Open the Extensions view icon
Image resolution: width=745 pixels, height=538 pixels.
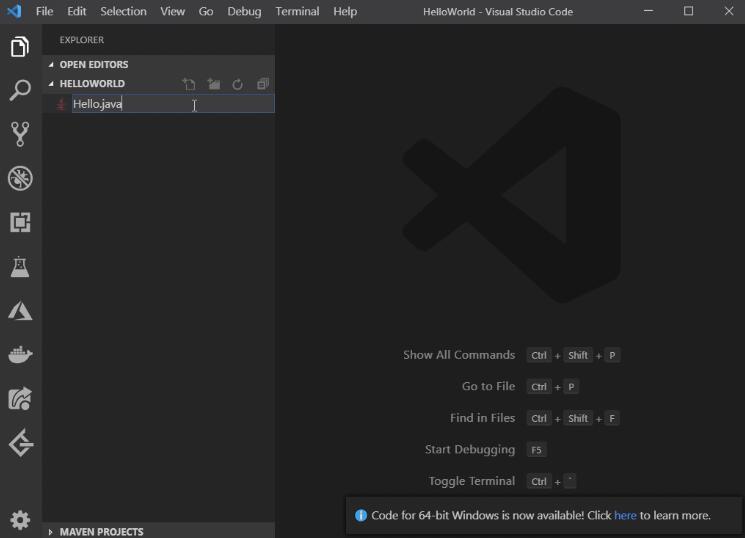click(x=20, y=222)
